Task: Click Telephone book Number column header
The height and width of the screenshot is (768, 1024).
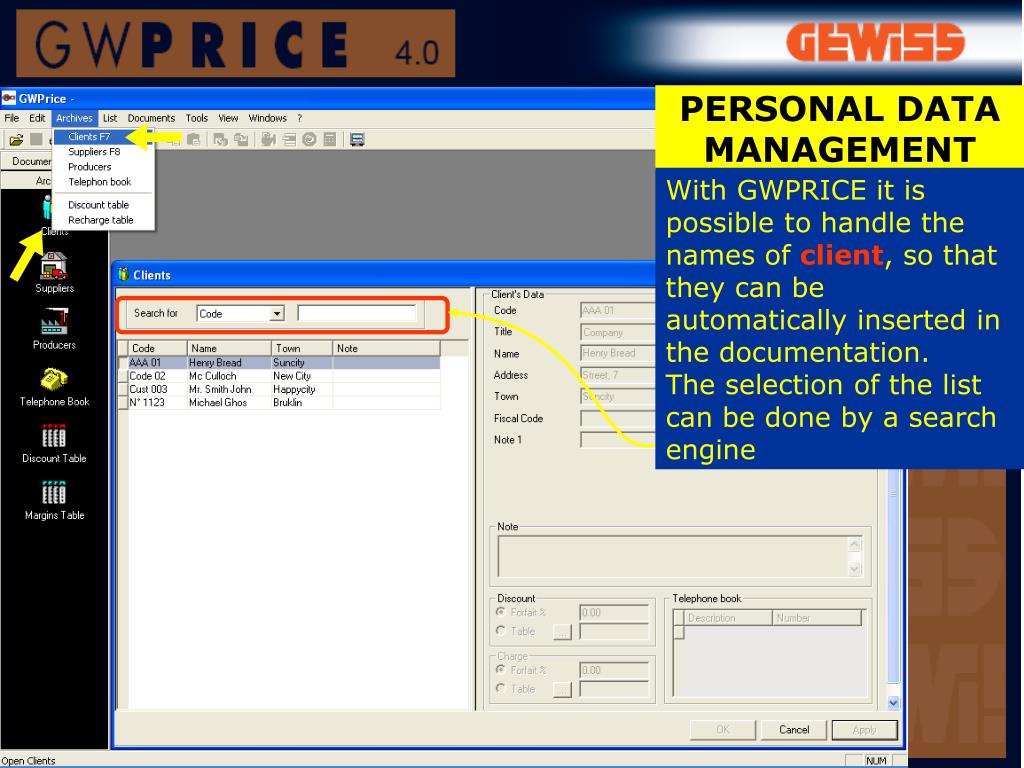Action: coord(816,618)
